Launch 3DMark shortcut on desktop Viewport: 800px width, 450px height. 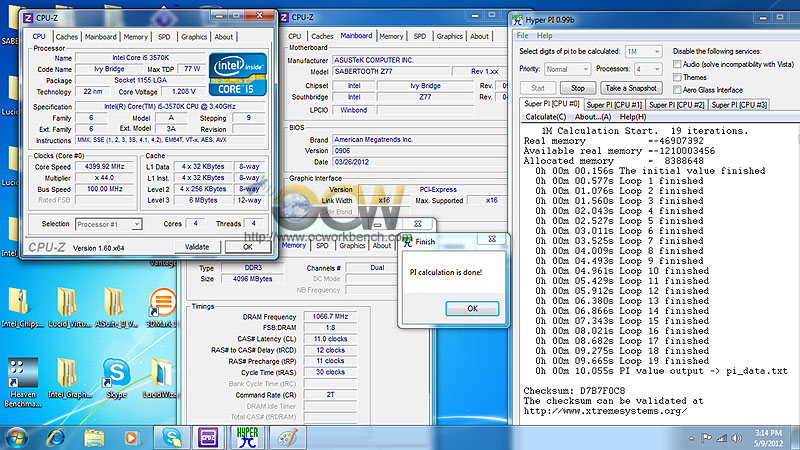[161, 307]
